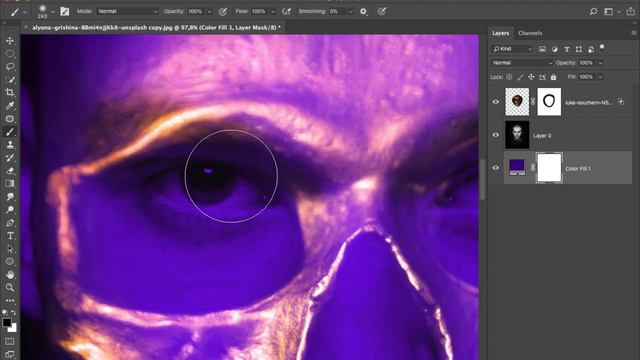
Task: Select the Frame tool in toolbar
Action: [10, 119]
